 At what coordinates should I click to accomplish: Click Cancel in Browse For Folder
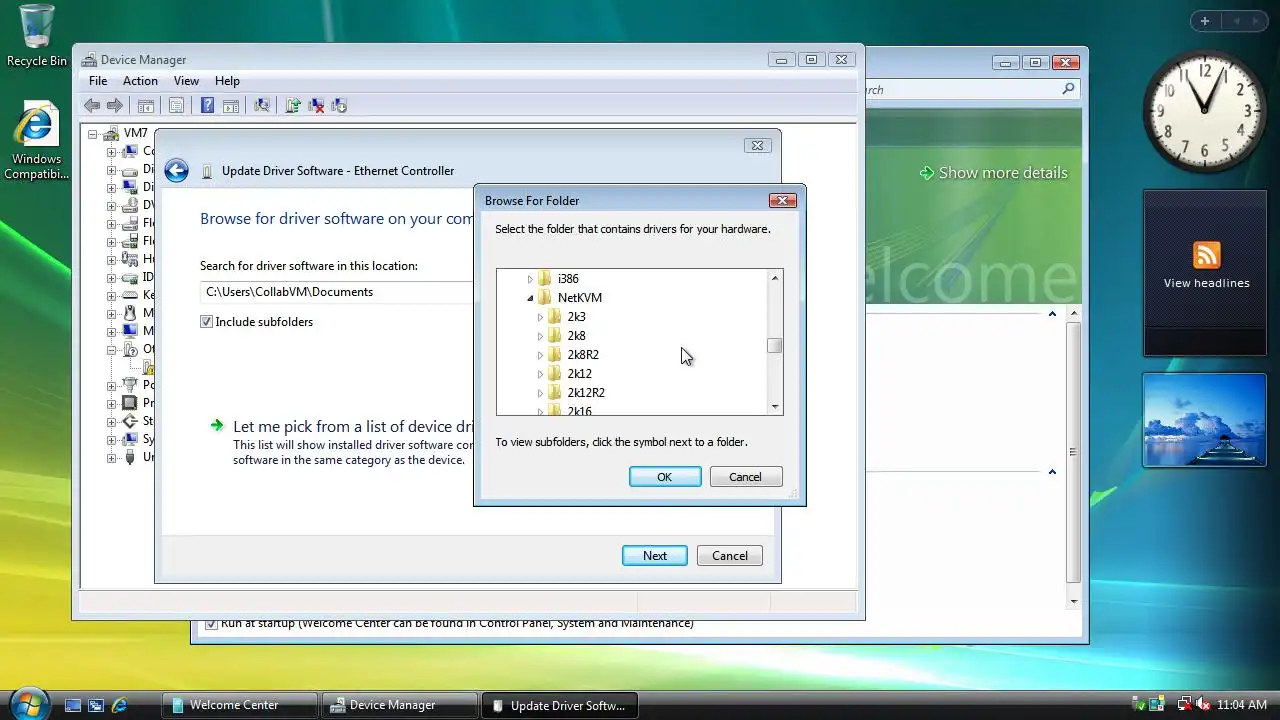[745, 477]
